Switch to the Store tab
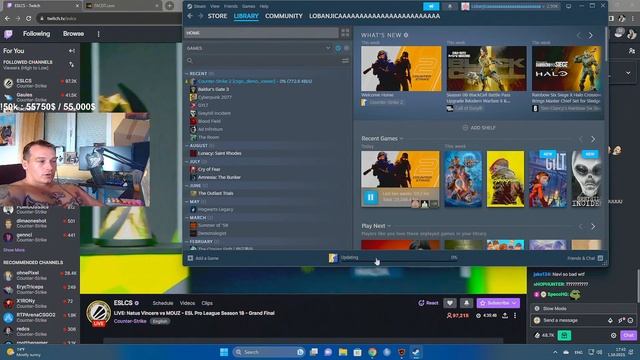The width and height of the screenshot is (640, 360). coord(217,16)
